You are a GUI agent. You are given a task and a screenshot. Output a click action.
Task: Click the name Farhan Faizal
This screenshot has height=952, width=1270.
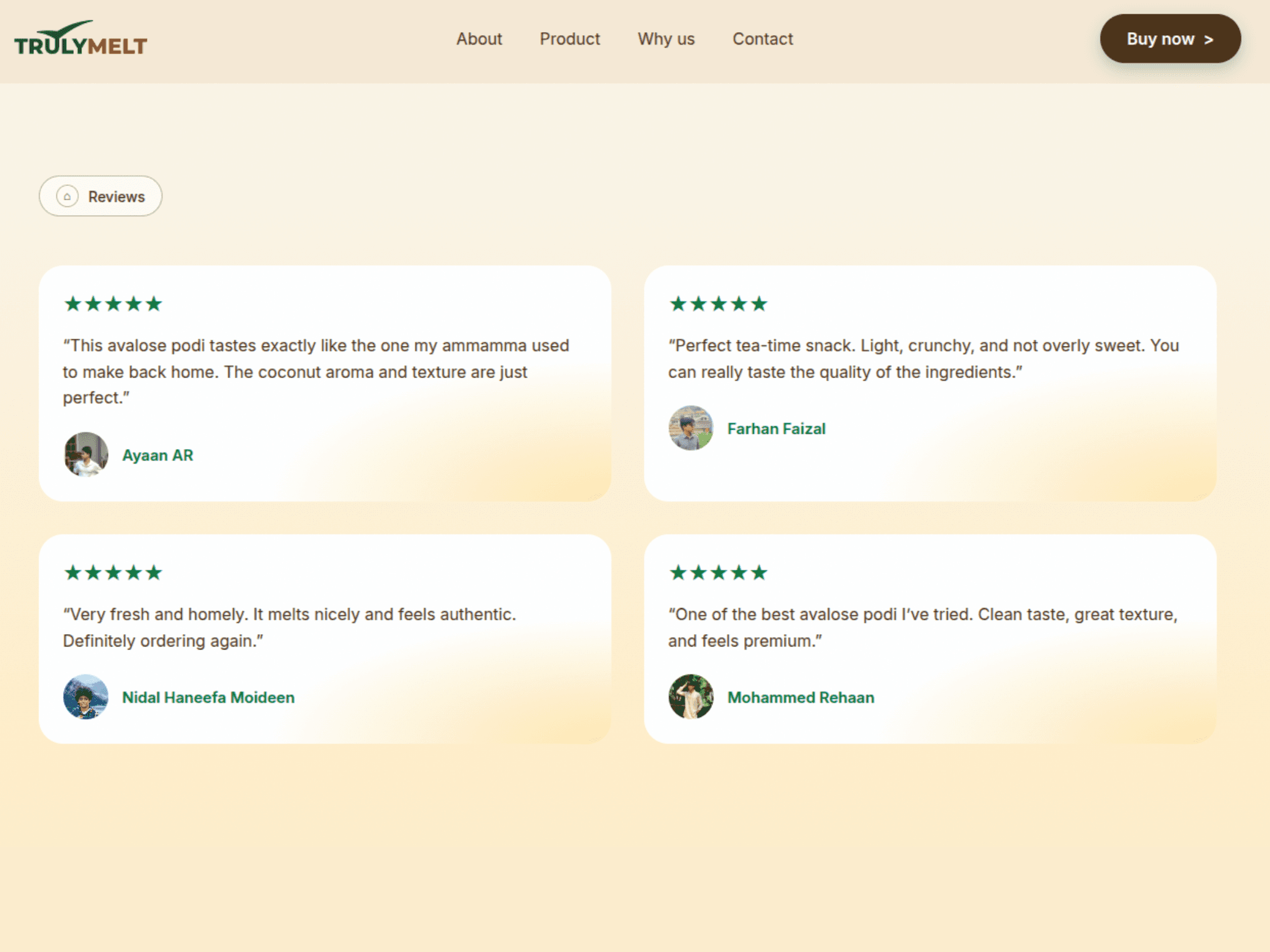click(x=776, y=429)
